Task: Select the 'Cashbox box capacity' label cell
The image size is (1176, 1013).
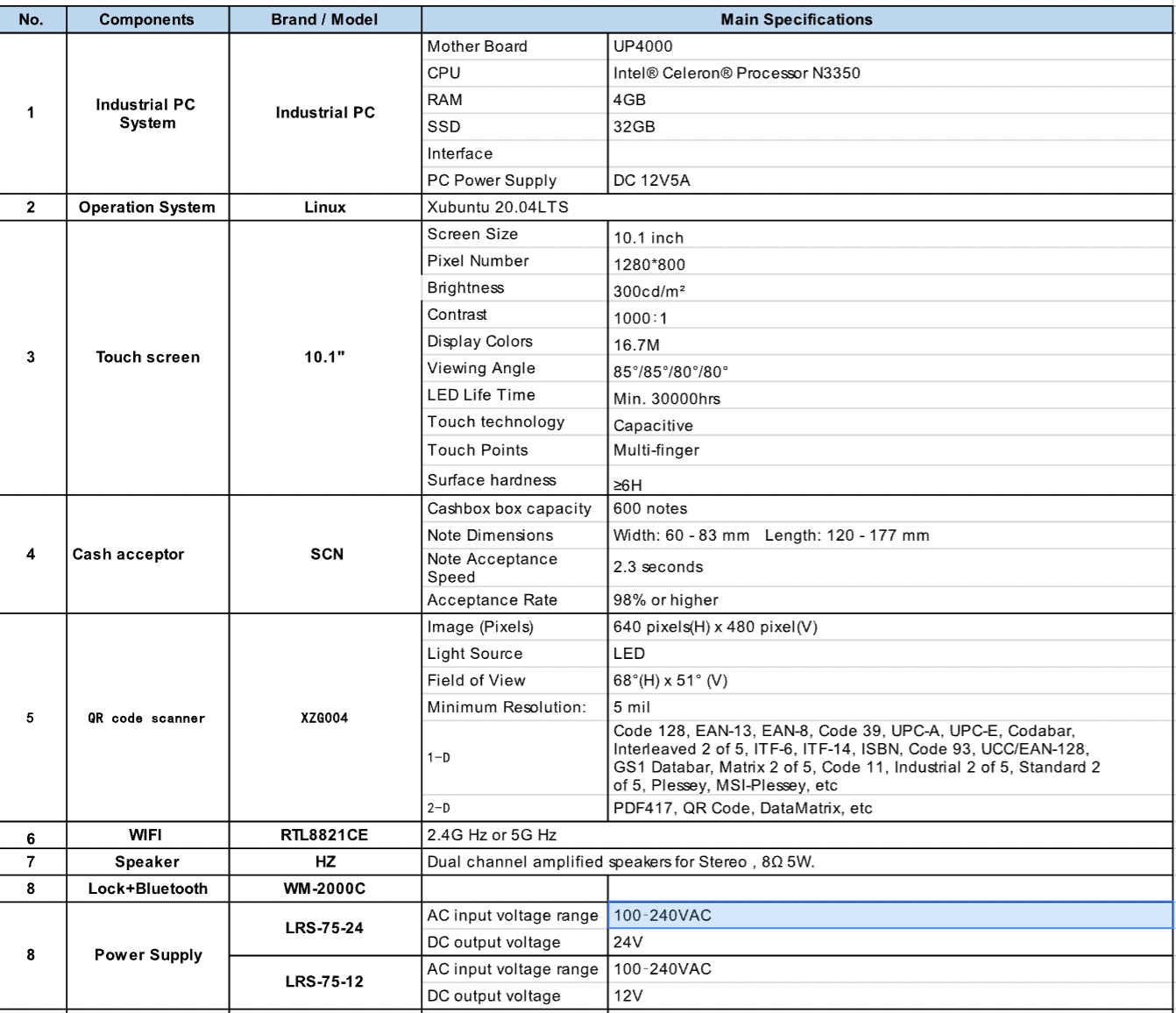Action: pos(515,509)
